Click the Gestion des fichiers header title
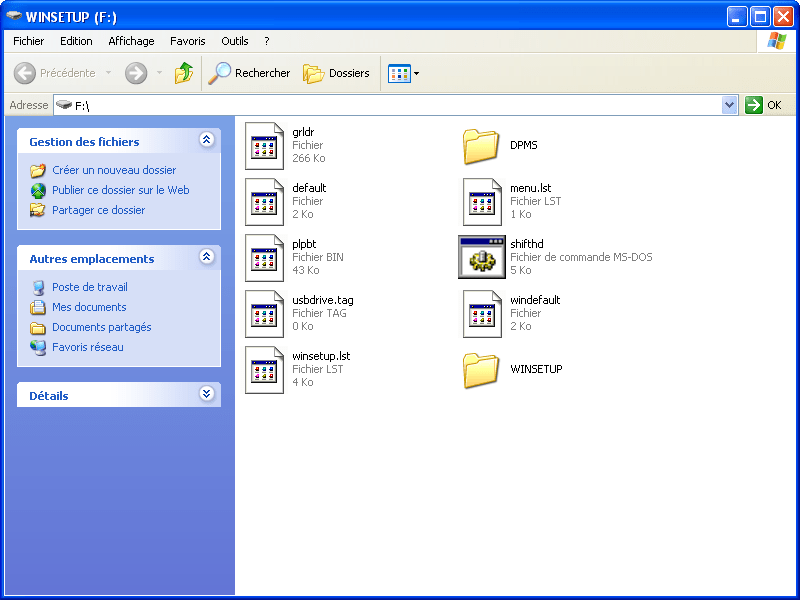The height and width of the screenshot is (600, 800). (84, 142)
